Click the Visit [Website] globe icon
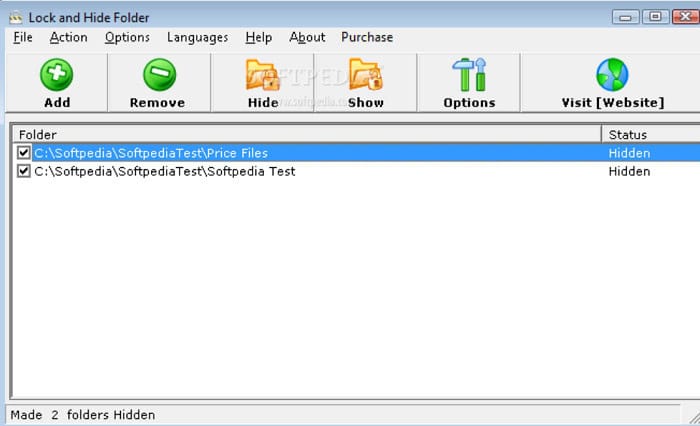Screen dimensions: 700x426 coord(612,75)
